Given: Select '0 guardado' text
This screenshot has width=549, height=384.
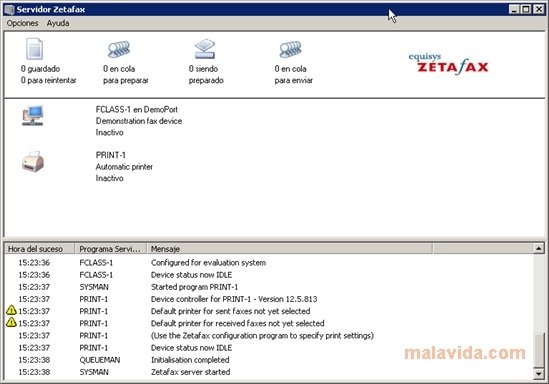Looking at the screenshot, I should [40, 69].
